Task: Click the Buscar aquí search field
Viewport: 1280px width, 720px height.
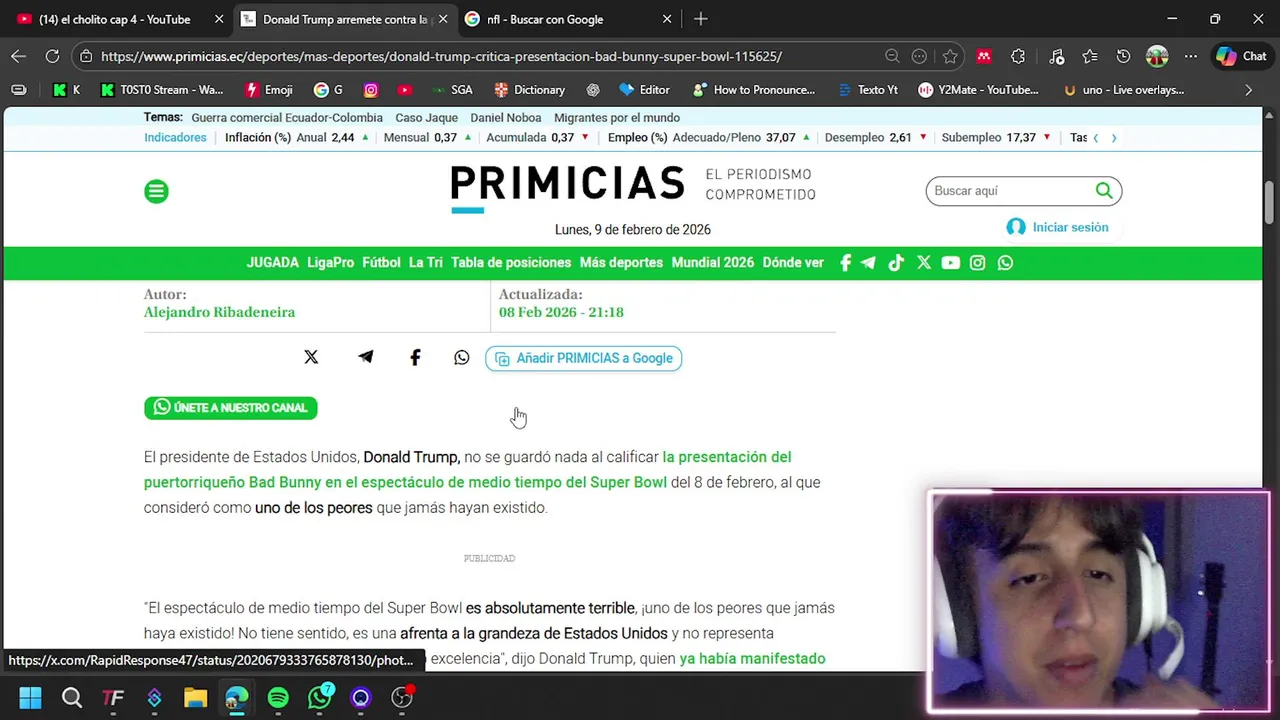Action: pos(1010,191)
